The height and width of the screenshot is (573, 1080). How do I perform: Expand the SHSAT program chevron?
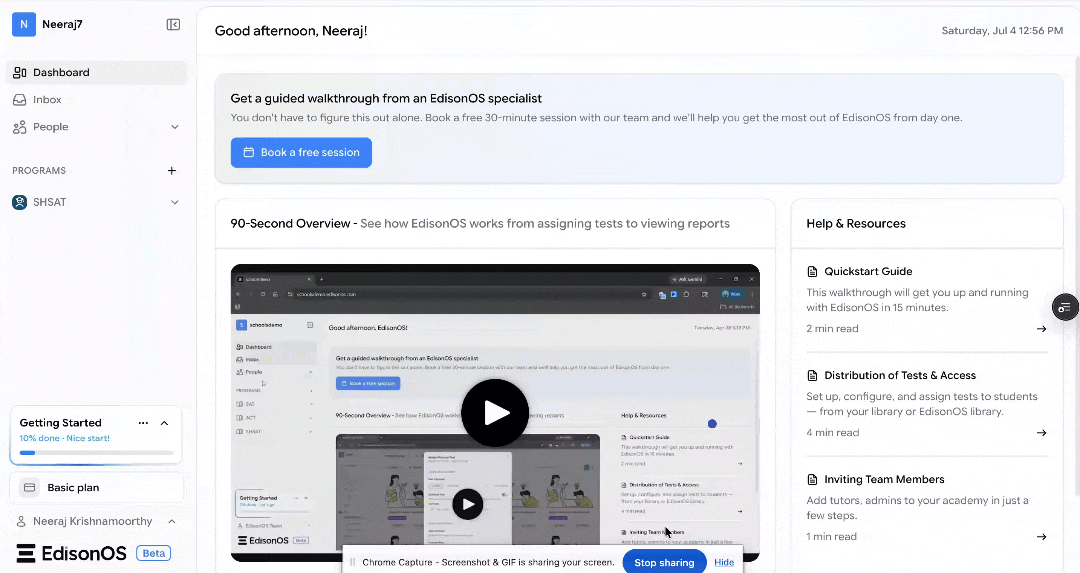click(175, 202)
